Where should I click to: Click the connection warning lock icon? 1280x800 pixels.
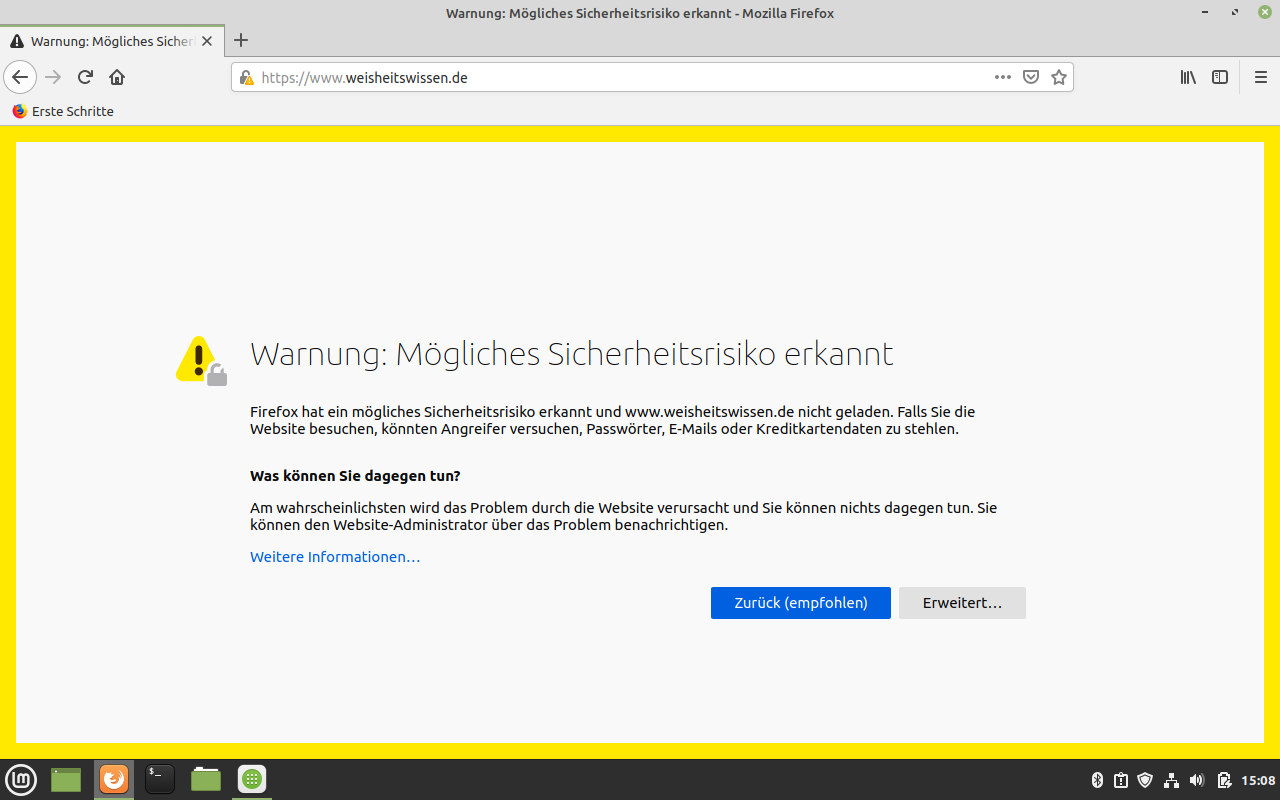pyautogui.click(x=247, y=77)
